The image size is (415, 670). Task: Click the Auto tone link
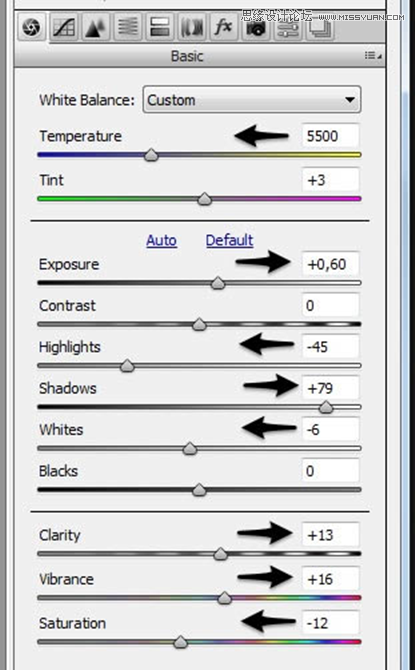162,241
